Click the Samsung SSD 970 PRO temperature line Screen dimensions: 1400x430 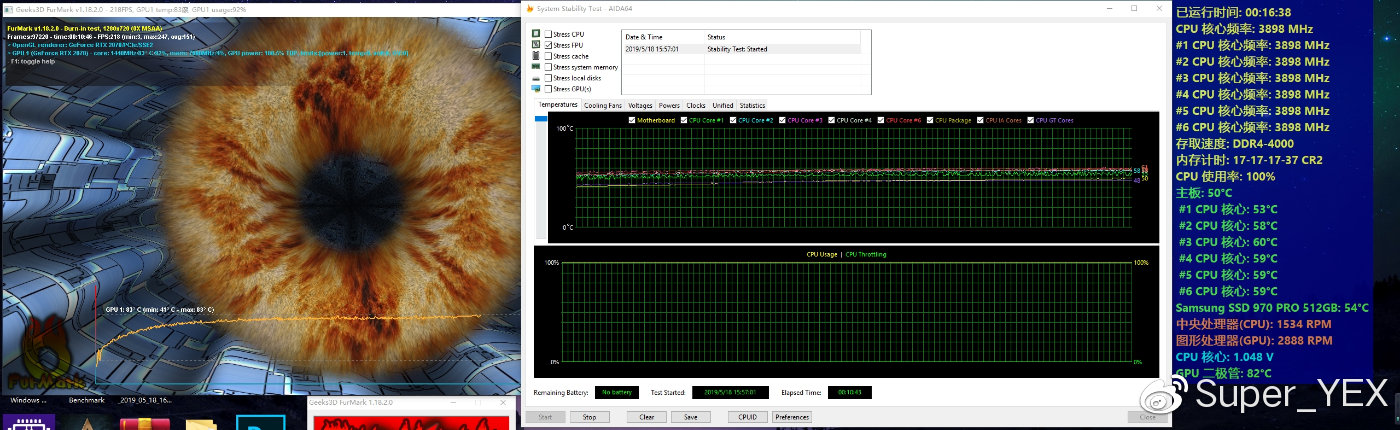1272,308
